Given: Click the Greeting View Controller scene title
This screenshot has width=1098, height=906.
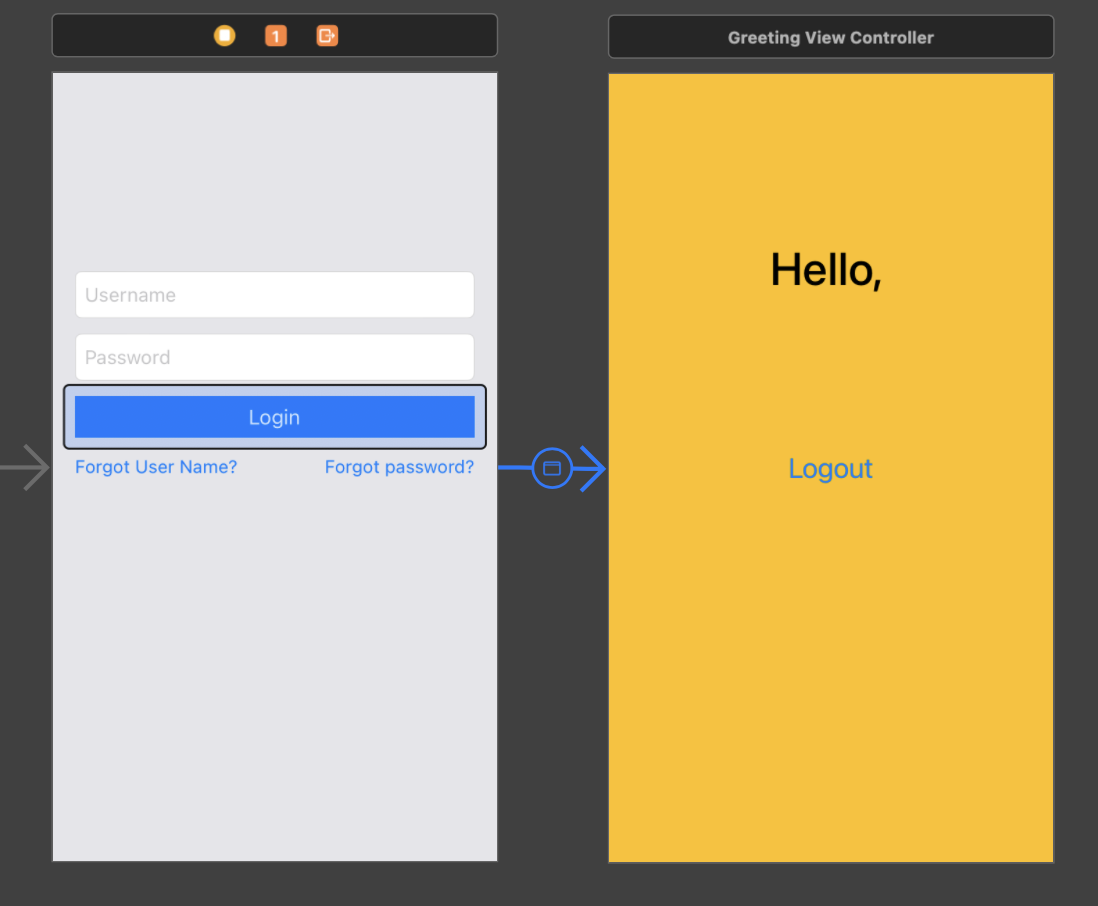Looking at the screenshot, I should pyautogui.click(x=830, y=37).
